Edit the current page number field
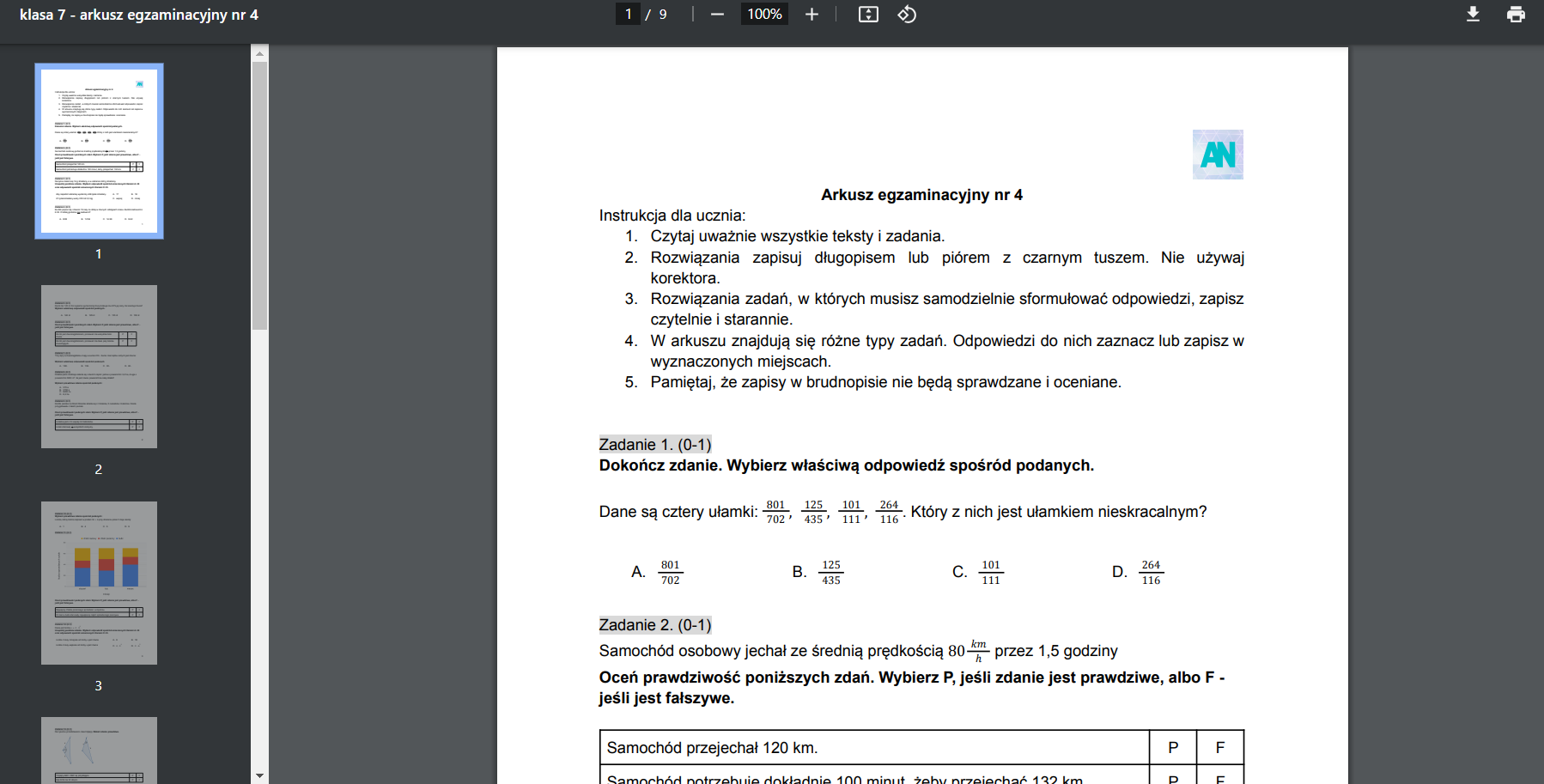 [x=629, y=15]
